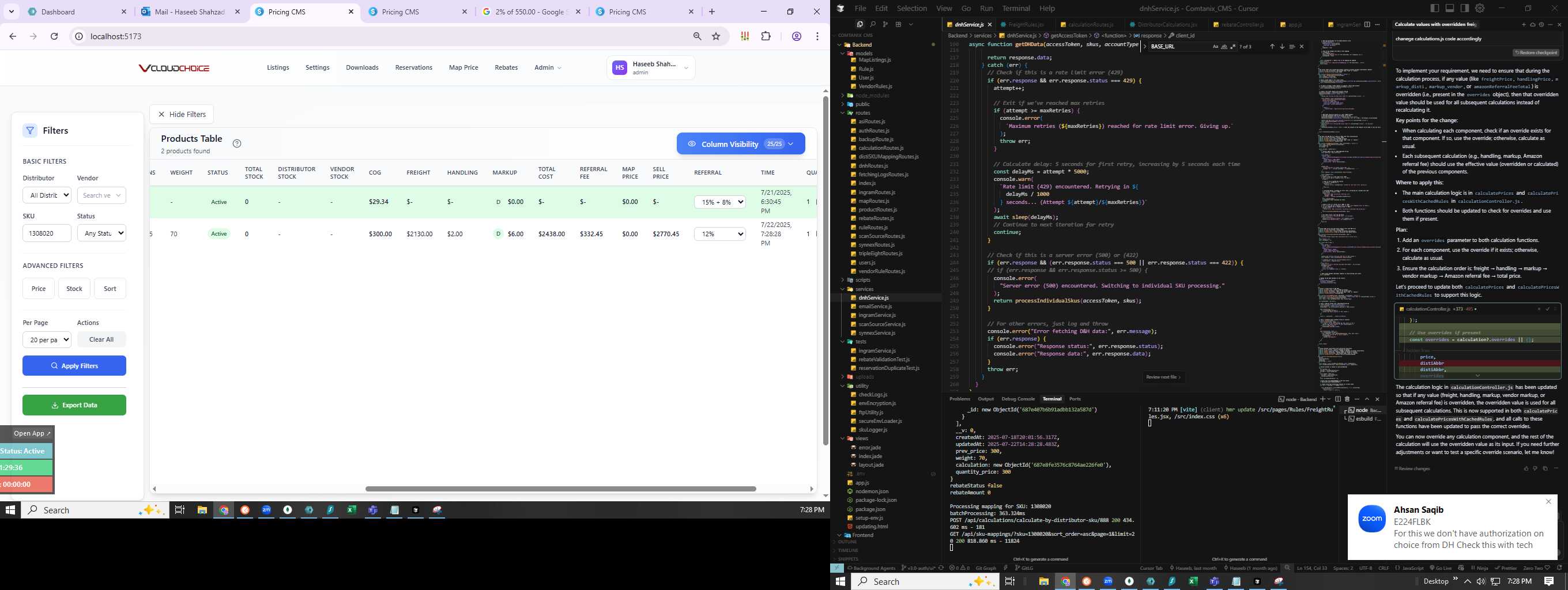Open the Haseeb Shah admin user menu

[x=651, y=67]
